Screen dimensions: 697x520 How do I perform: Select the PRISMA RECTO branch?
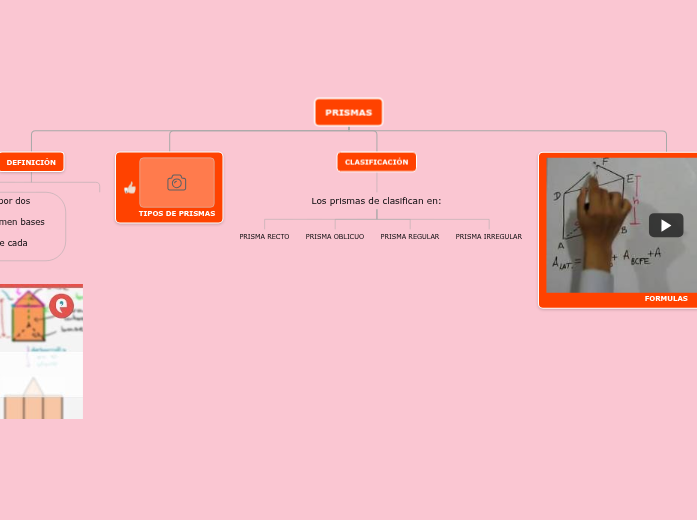[x=264, y=237]
